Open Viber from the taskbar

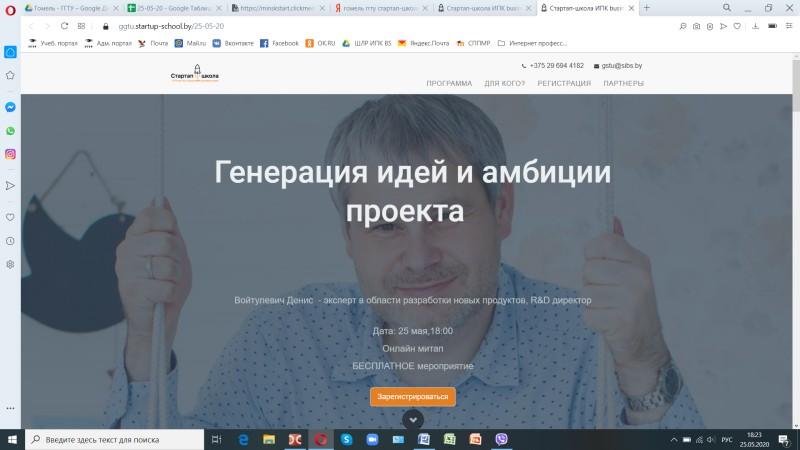tap(502, 439)
